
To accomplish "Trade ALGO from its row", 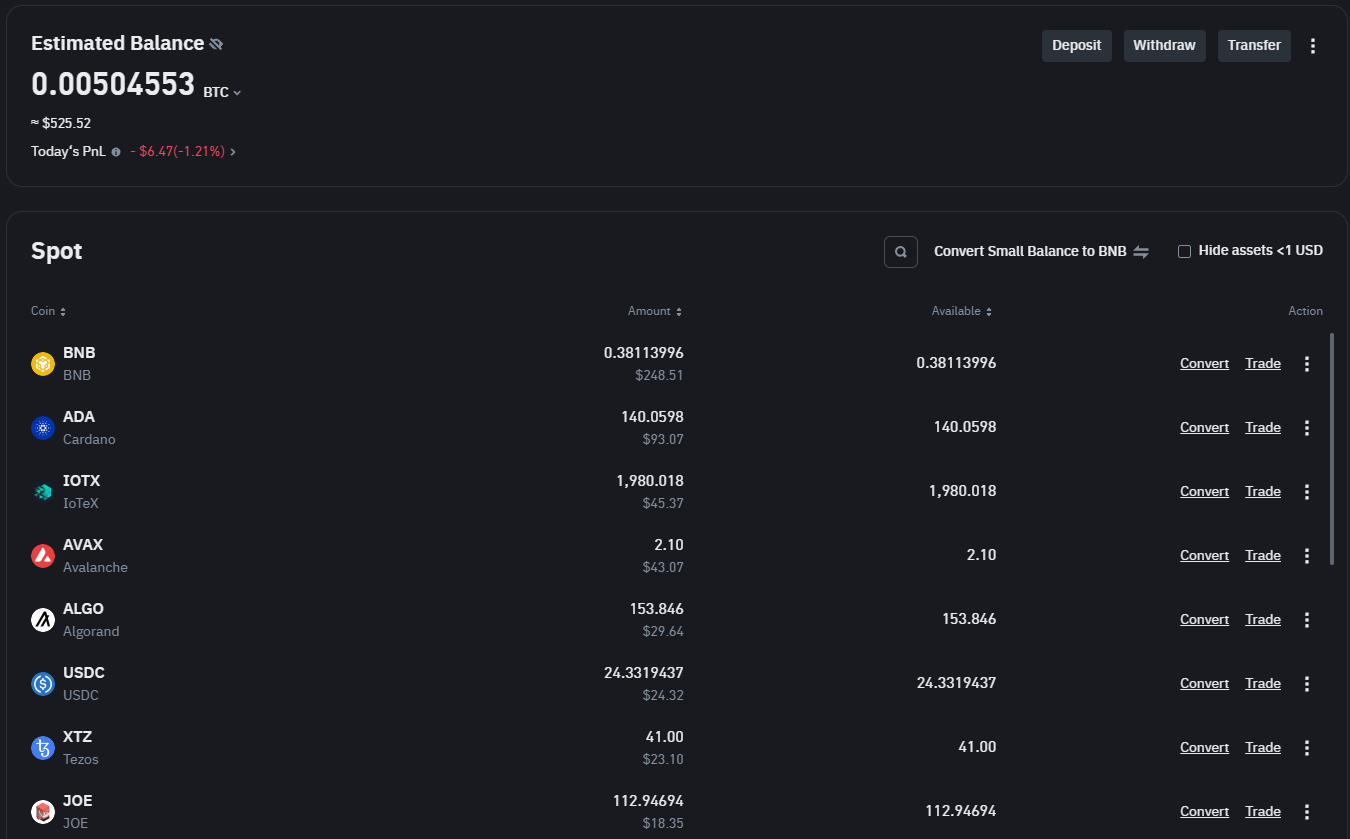I will [x=1263, y=620].
